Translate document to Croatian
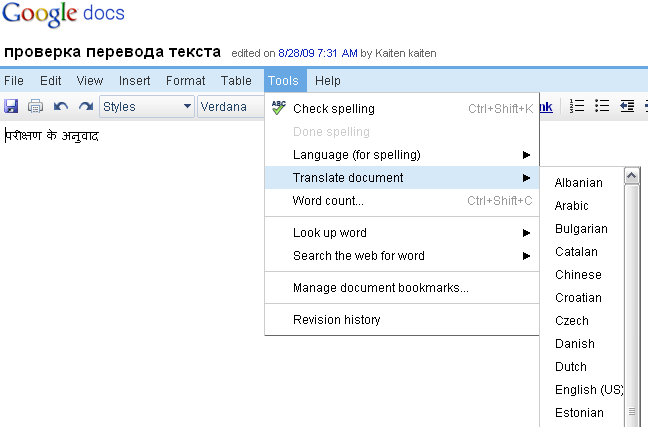This screenshot has height=443, width=648. tap(581, 298)
